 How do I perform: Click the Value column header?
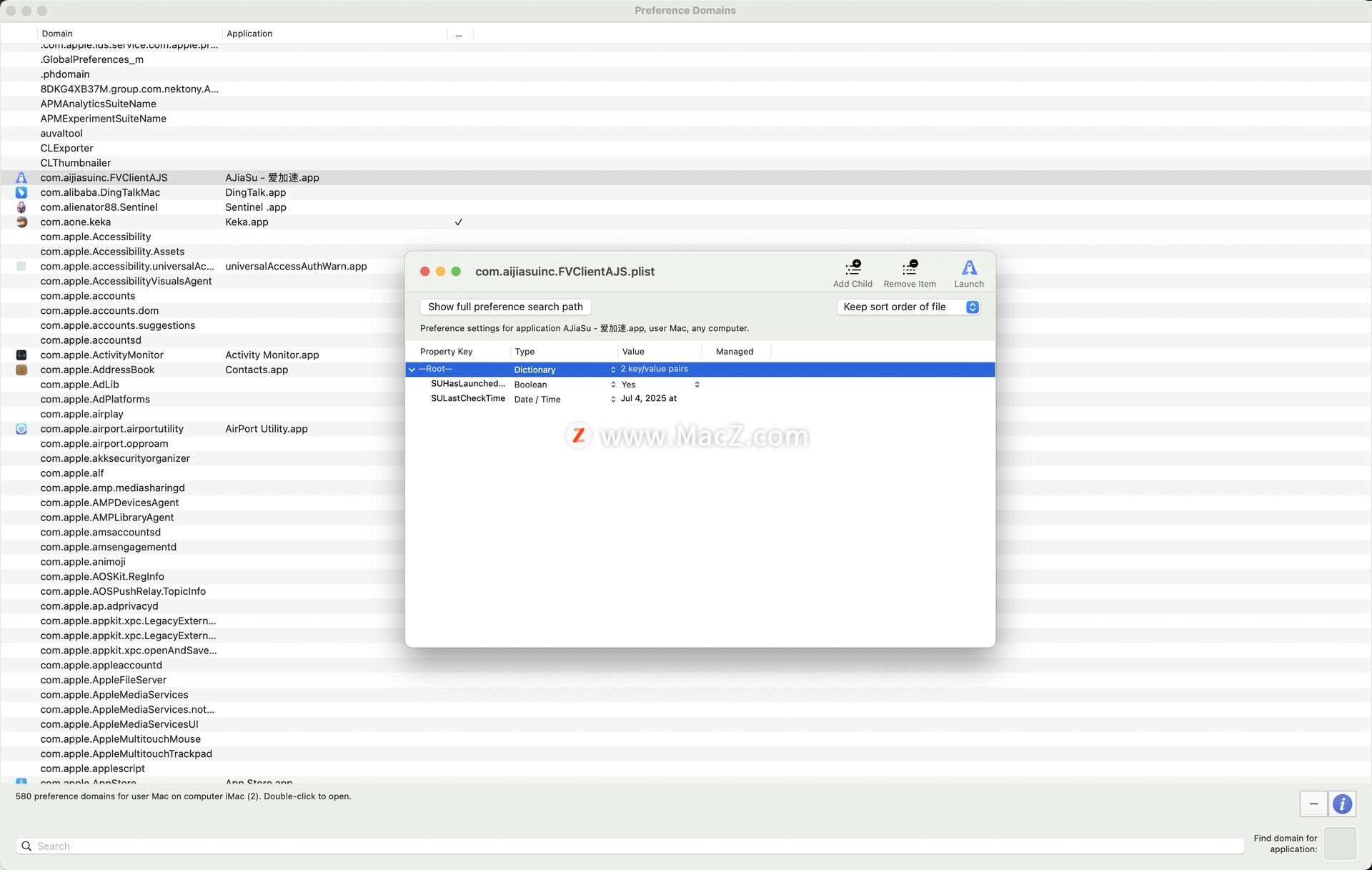click(660, 352)
